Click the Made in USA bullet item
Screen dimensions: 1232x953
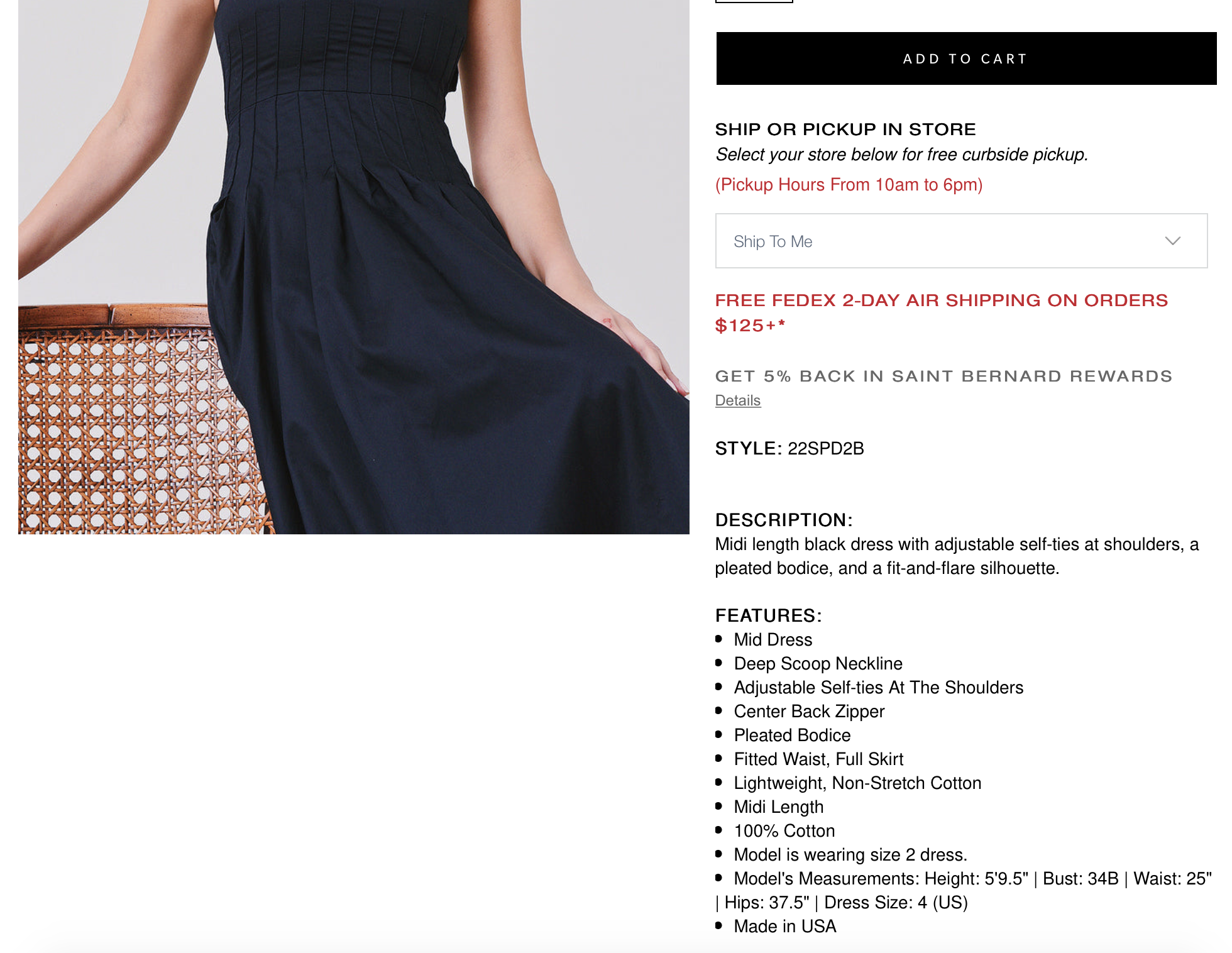[x=784, y=927]
